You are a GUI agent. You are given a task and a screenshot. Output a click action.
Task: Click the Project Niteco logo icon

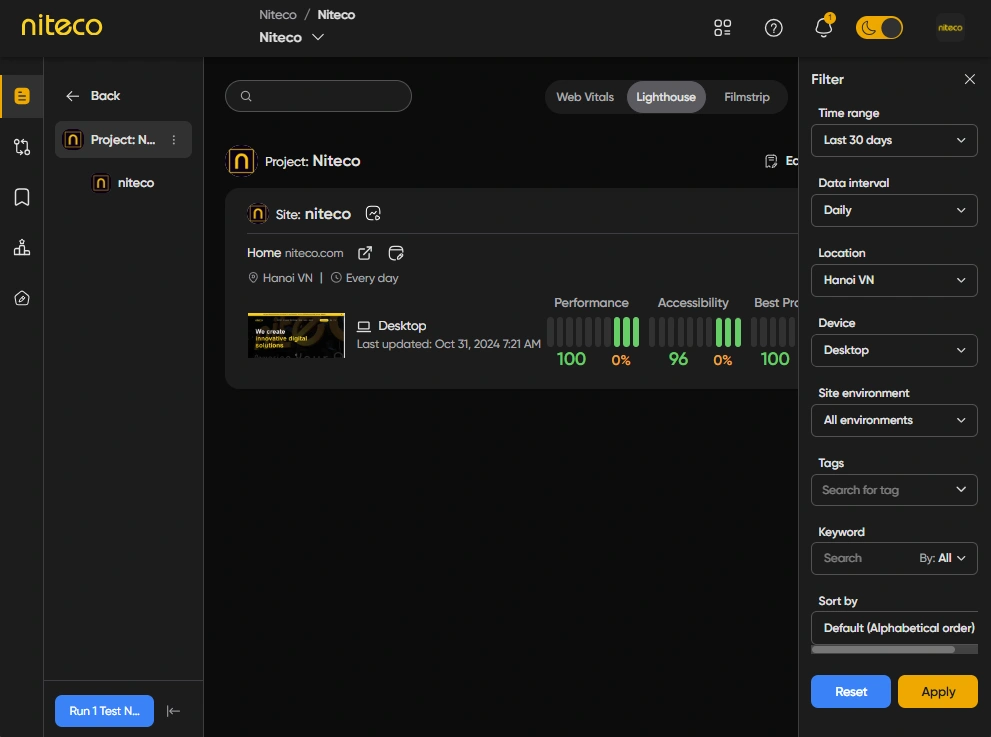(x=241, y=161)
